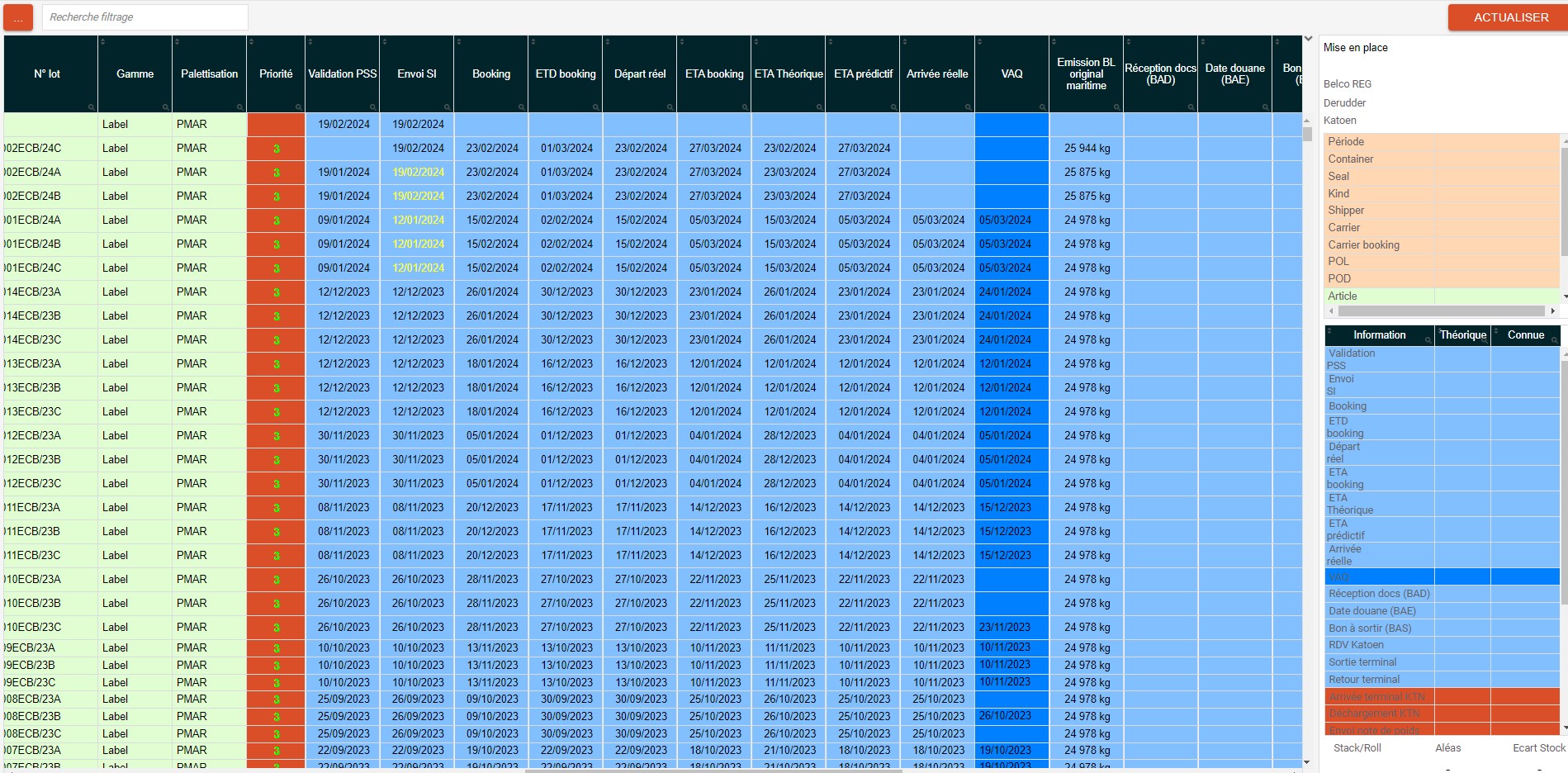Select the RDV Katoen information row
Screen dimensions: 1568x773
1442,645
